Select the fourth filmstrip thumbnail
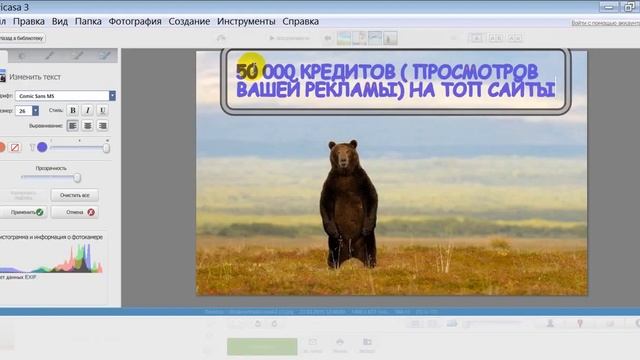Screen dimensions: 640x360 click(390, 38)
